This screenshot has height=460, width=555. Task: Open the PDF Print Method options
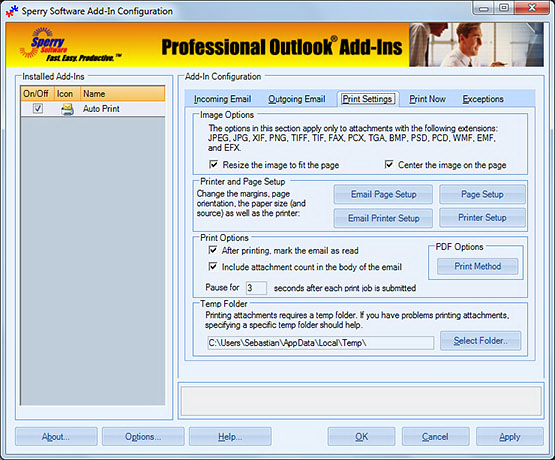[477, 266]
